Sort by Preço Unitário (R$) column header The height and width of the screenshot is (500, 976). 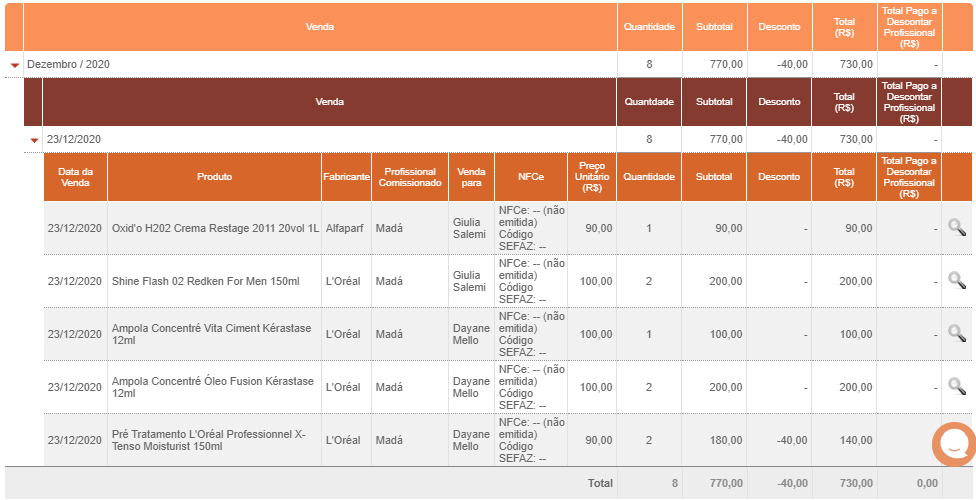pos(592,177)
